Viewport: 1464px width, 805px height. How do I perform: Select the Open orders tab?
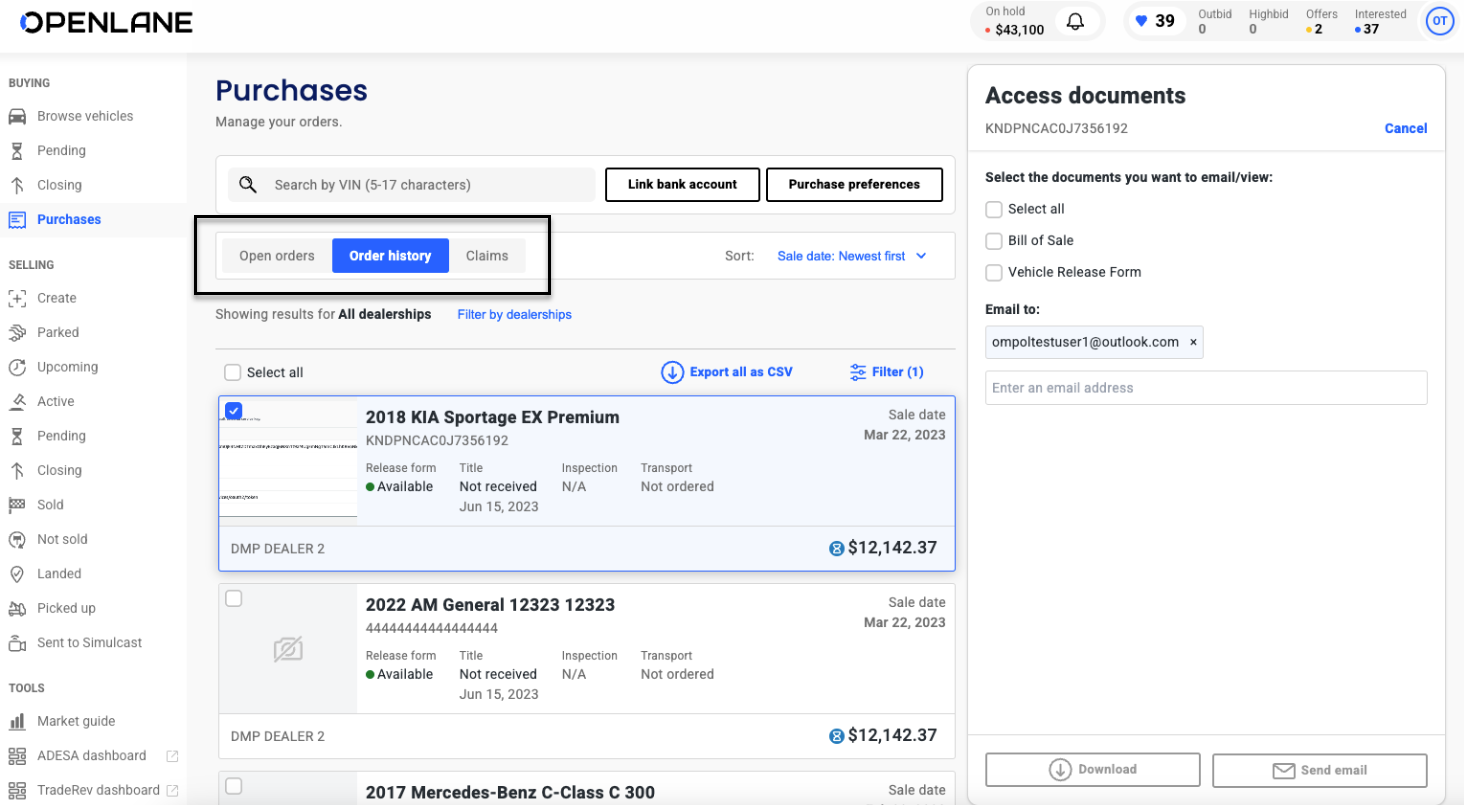[276, 255]
